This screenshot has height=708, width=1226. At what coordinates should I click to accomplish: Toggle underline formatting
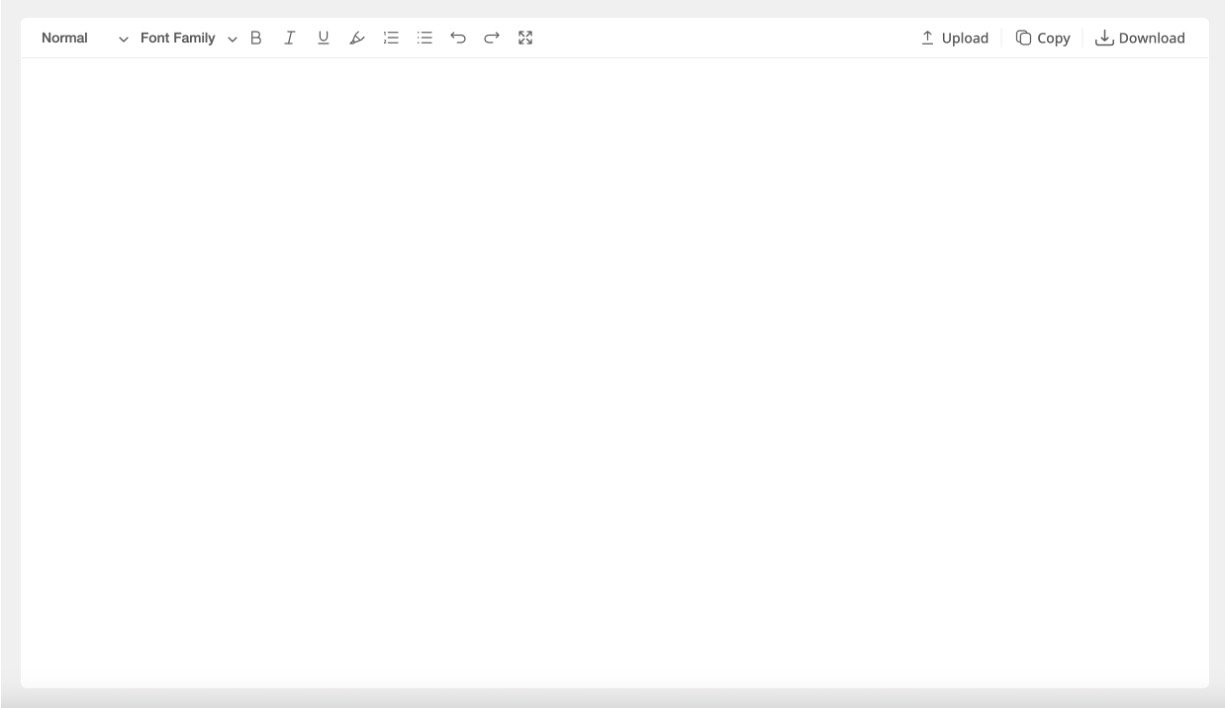click(x=323, y=38)
